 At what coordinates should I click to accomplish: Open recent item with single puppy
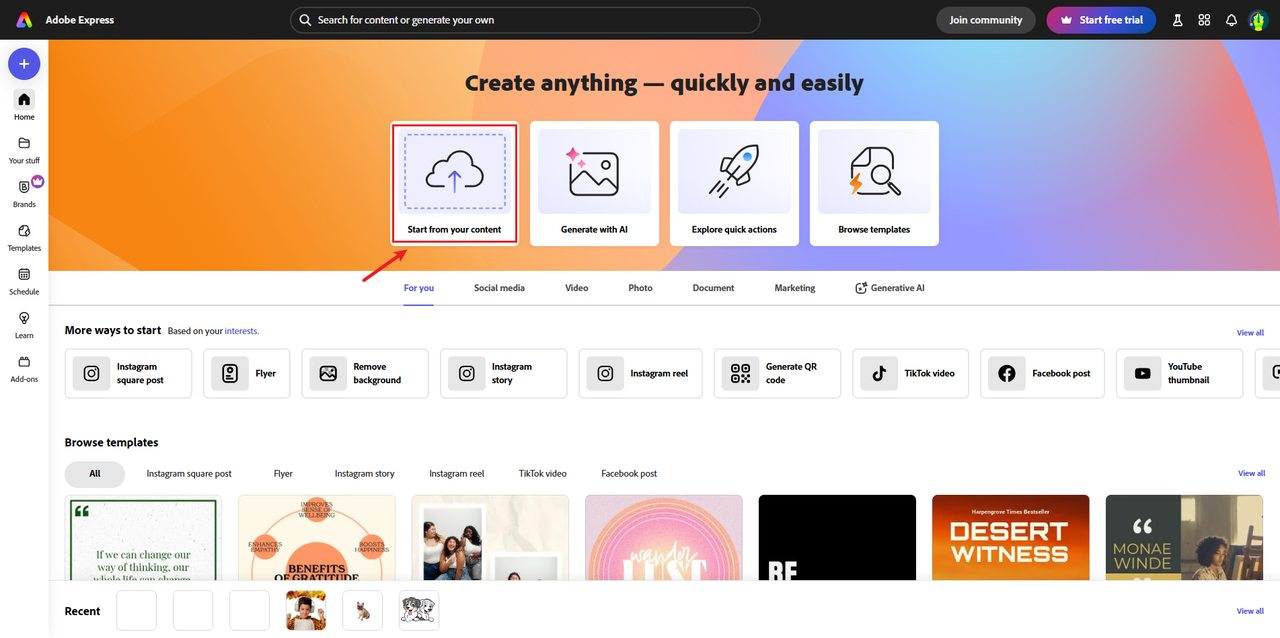(362, 610)
